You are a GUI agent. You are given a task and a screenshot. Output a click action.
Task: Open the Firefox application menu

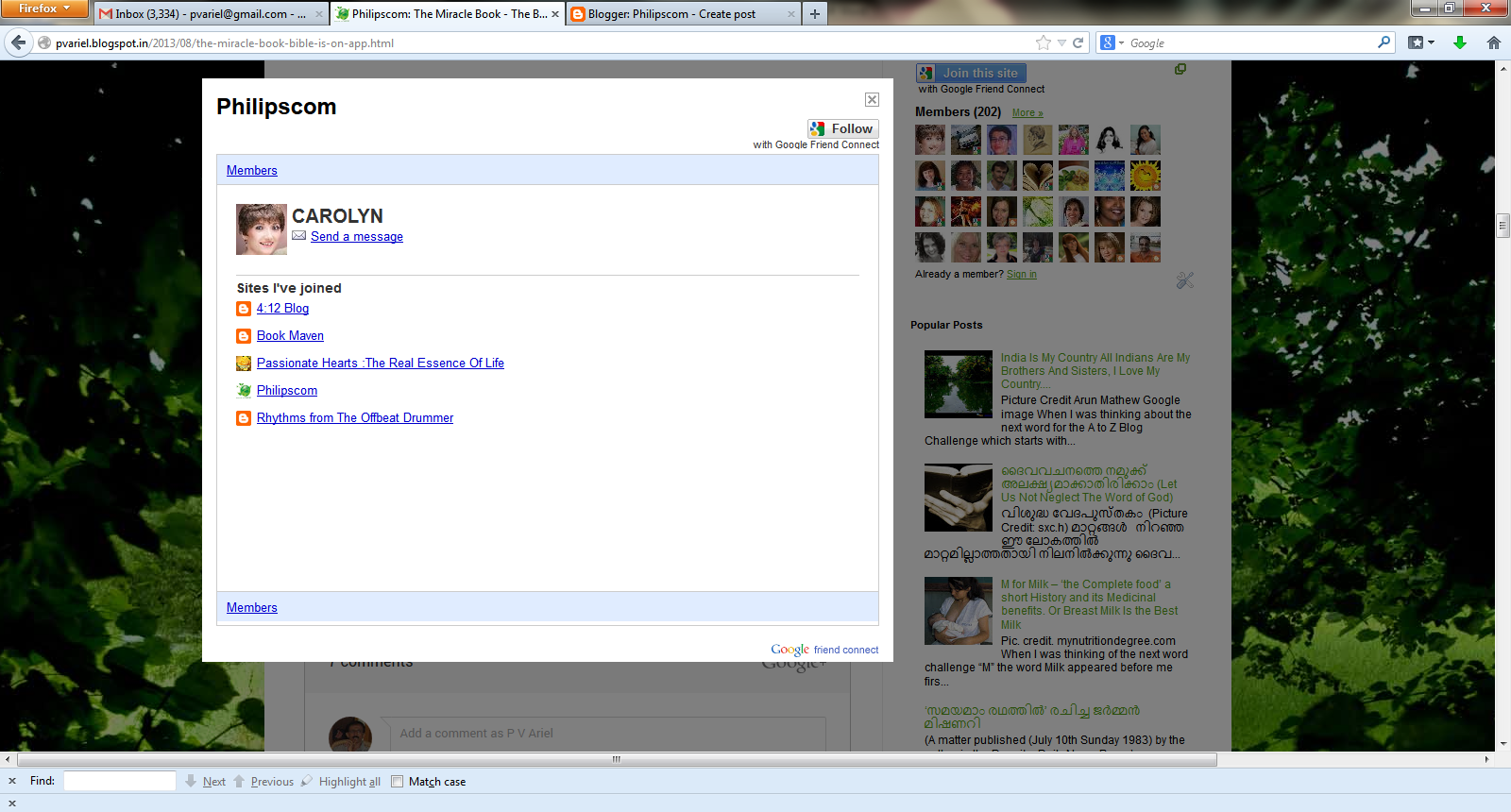click(44, 8)
